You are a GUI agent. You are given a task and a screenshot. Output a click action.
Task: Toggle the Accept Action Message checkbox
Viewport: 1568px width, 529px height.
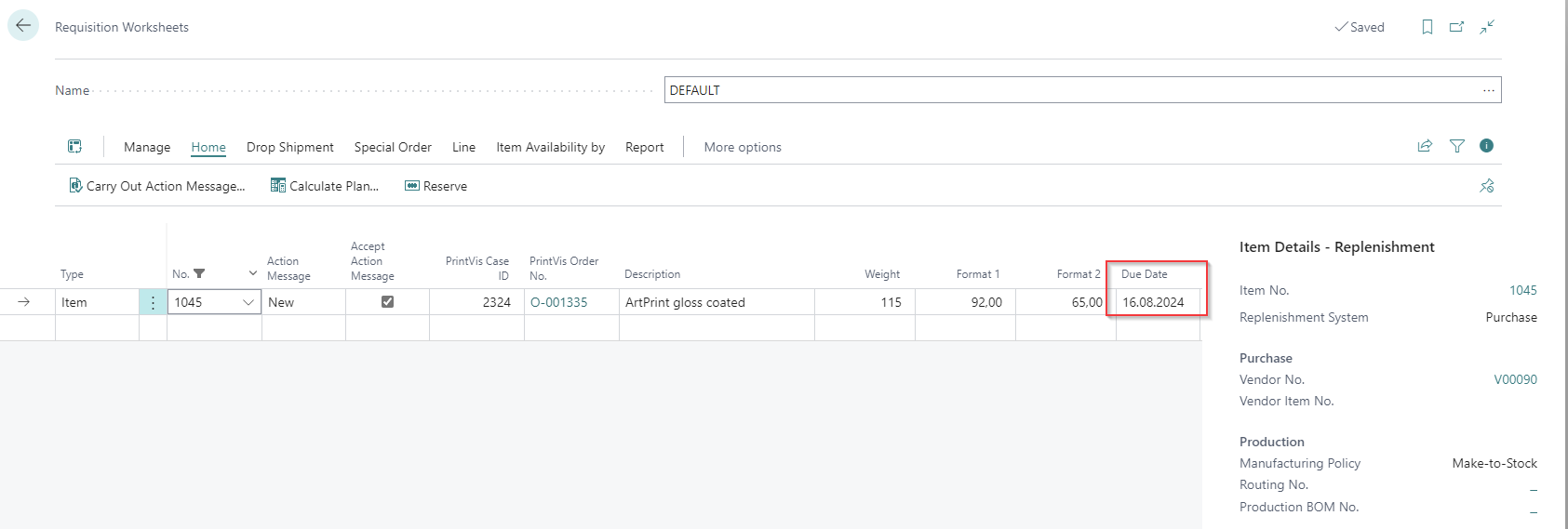[387, 302]
